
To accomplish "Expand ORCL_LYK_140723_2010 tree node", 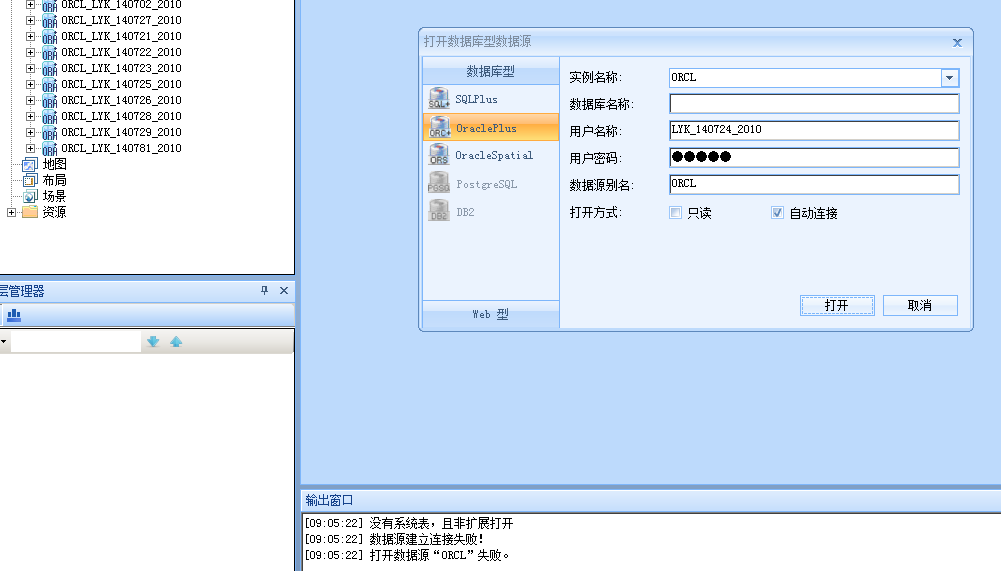I will pos(30,68).
